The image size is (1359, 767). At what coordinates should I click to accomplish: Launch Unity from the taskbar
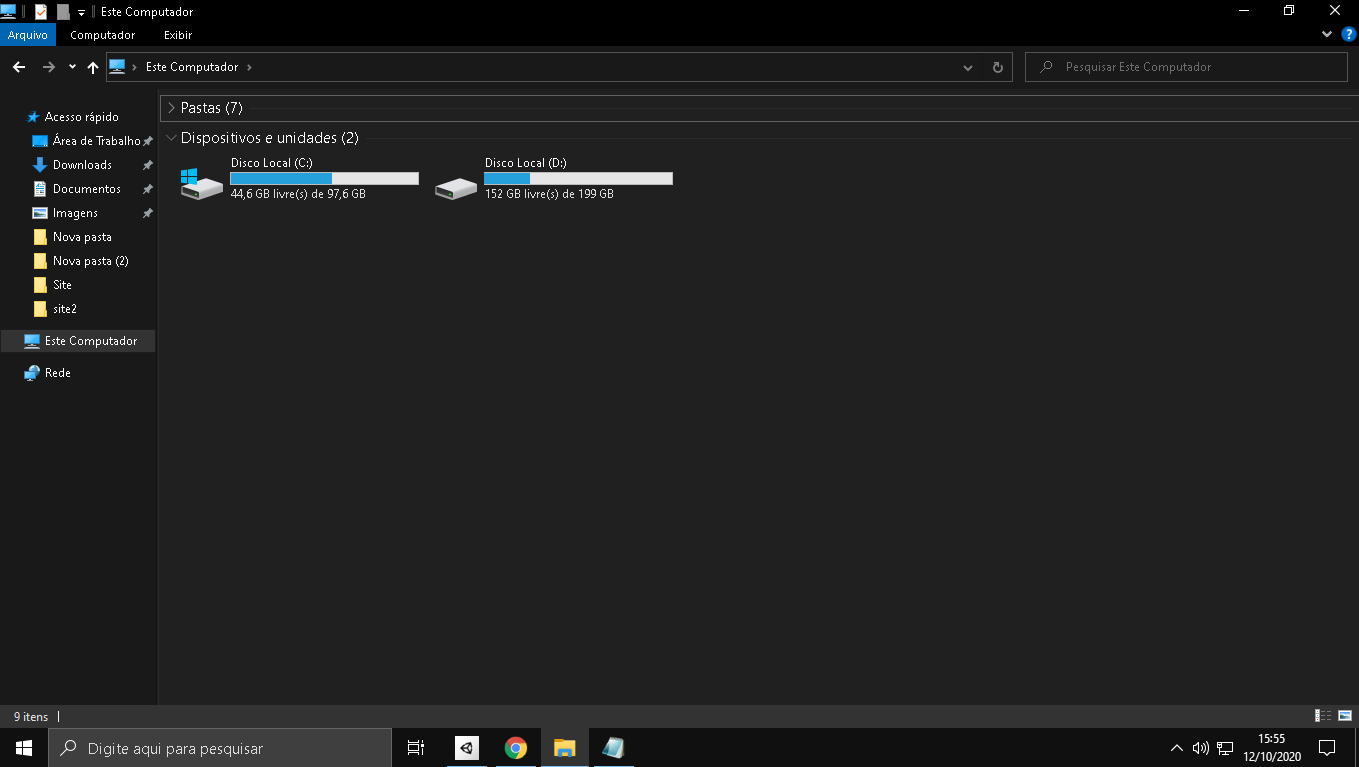(x=467, y=747)
